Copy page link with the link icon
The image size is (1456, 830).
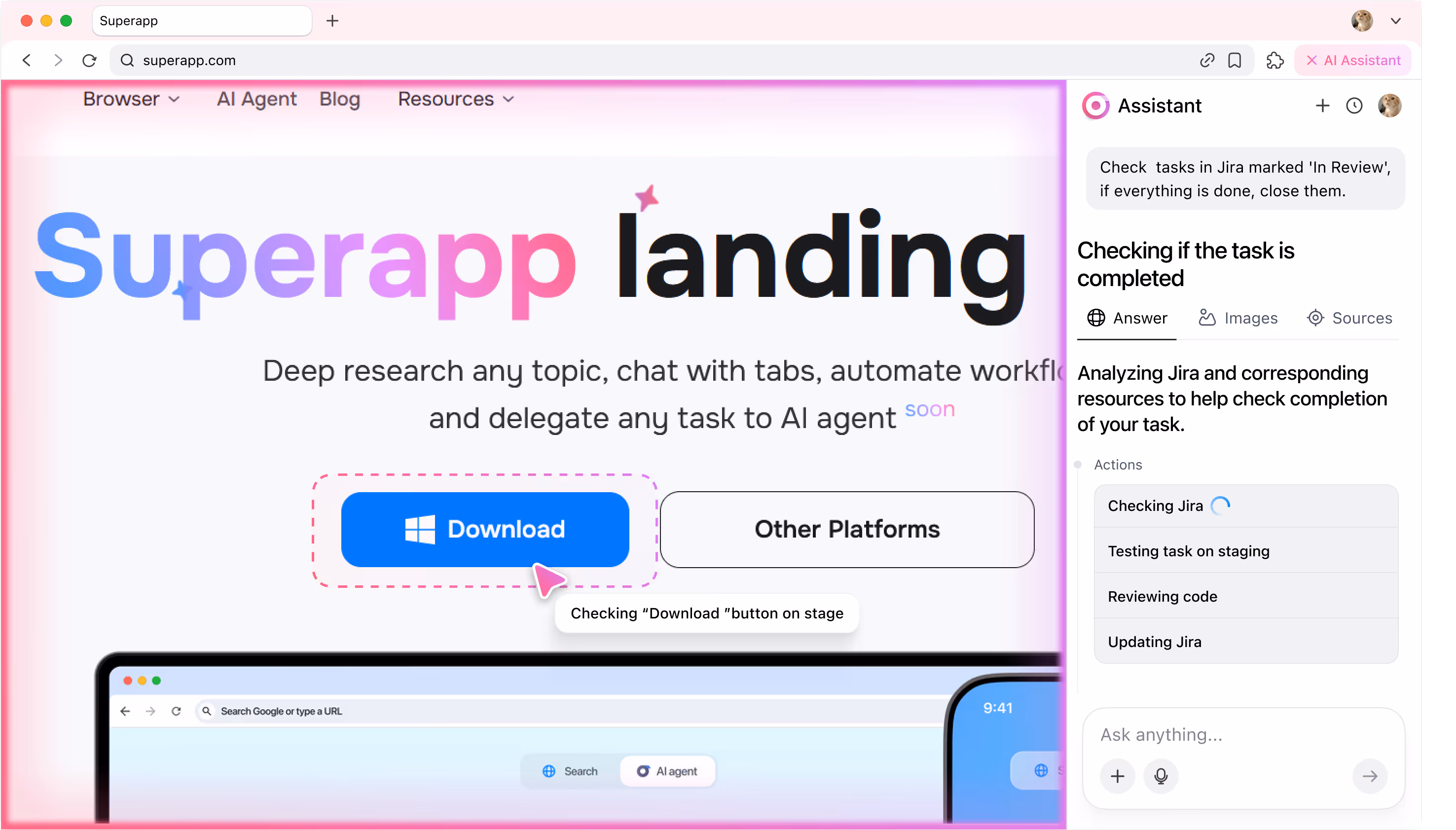pos(1207,60)
